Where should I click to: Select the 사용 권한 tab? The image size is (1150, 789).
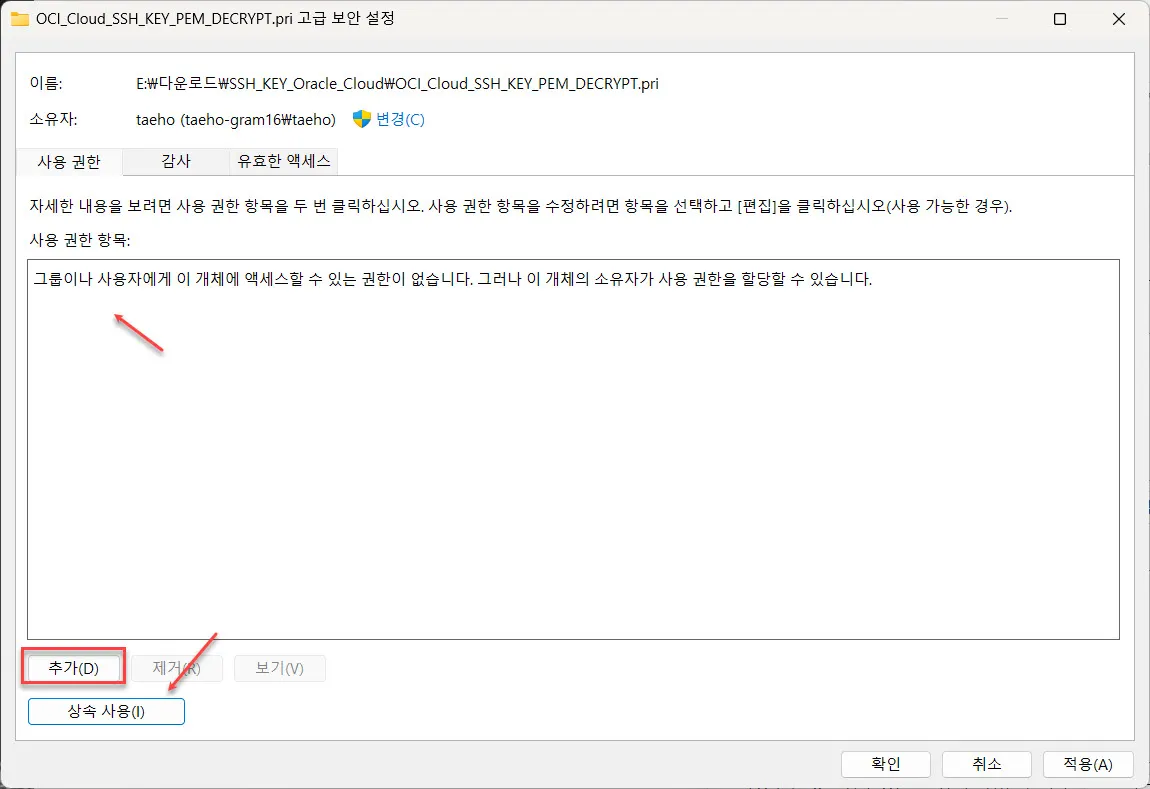[67, 161]
